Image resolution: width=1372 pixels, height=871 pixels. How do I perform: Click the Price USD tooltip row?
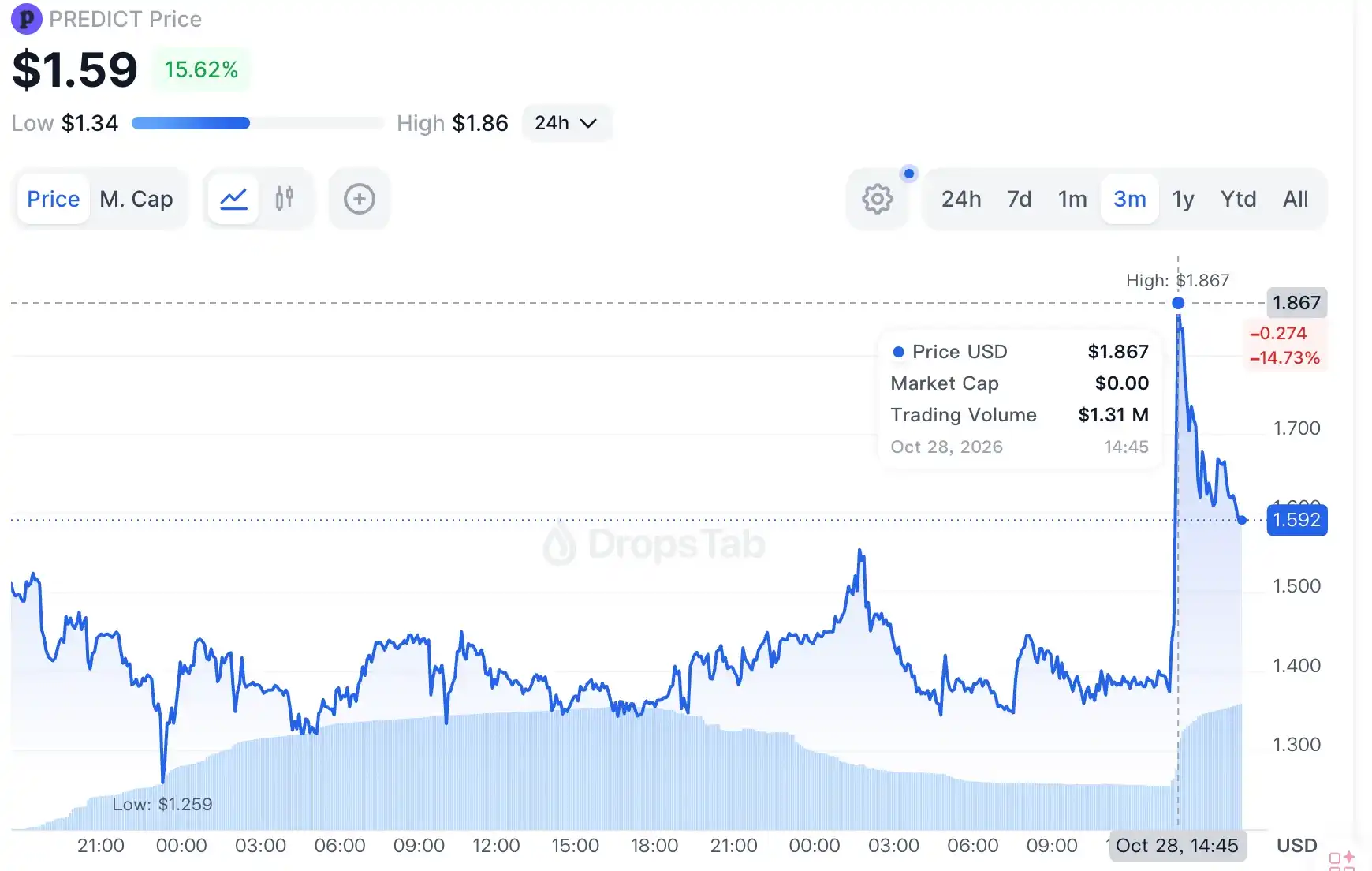coord(1019,352)
